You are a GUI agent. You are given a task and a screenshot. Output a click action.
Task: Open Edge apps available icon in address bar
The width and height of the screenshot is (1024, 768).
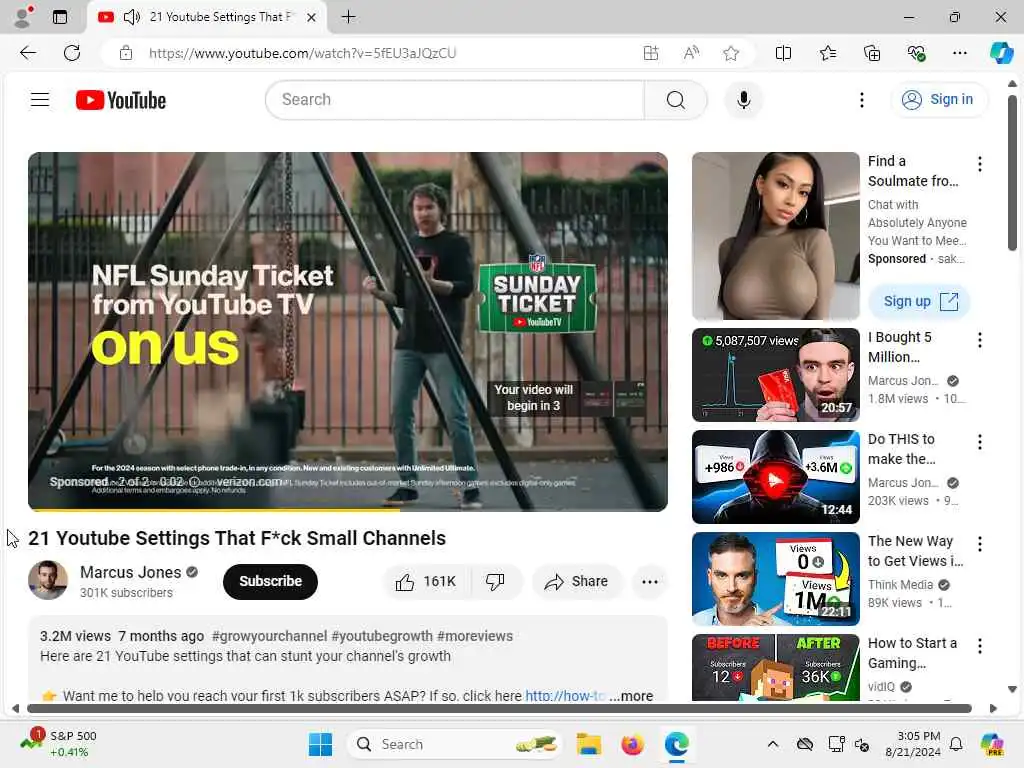pyautogui.click(x=650, y=53)
